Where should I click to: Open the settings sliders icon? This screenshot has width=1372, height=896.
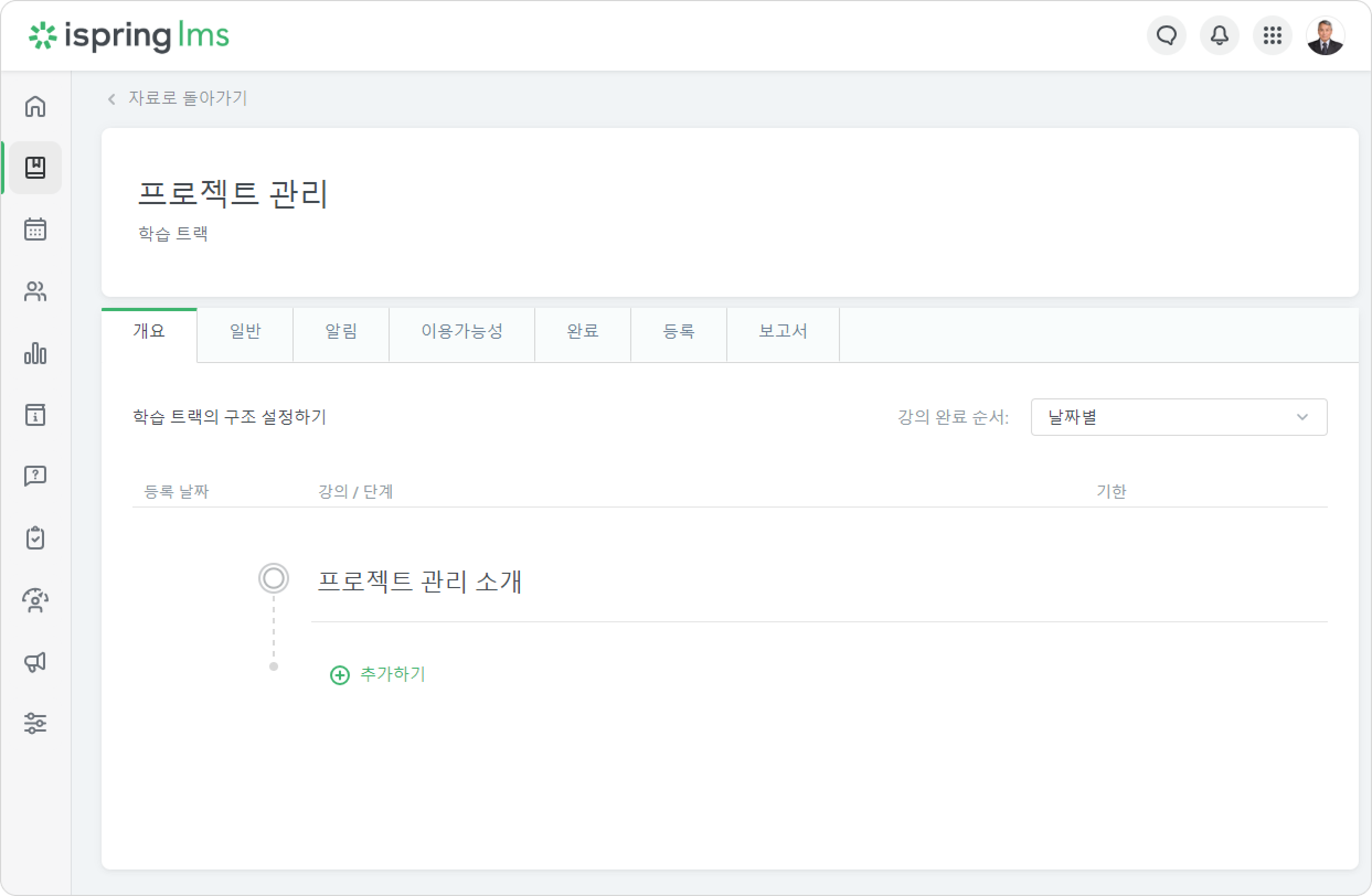tap(35, 723)
